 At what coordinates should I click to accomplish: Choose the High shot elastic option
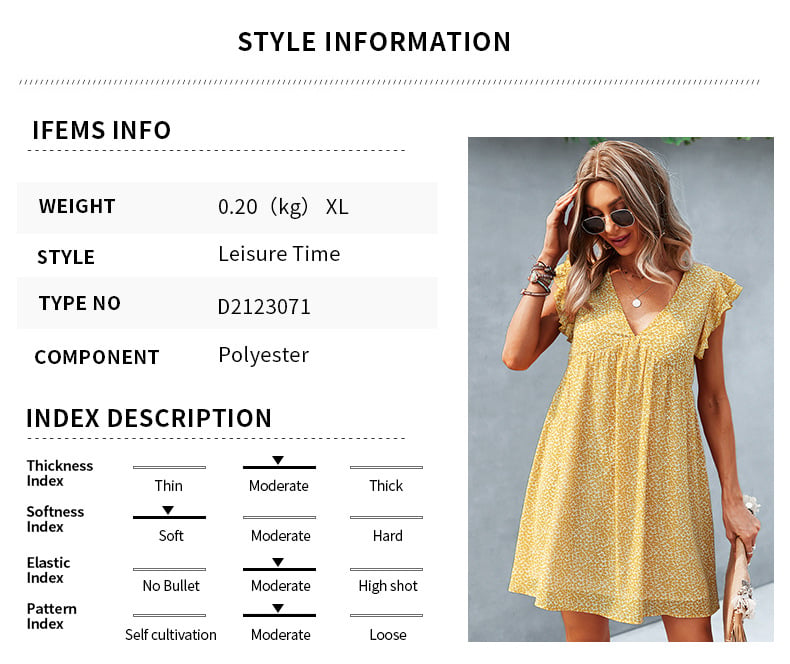pos(388,586)
